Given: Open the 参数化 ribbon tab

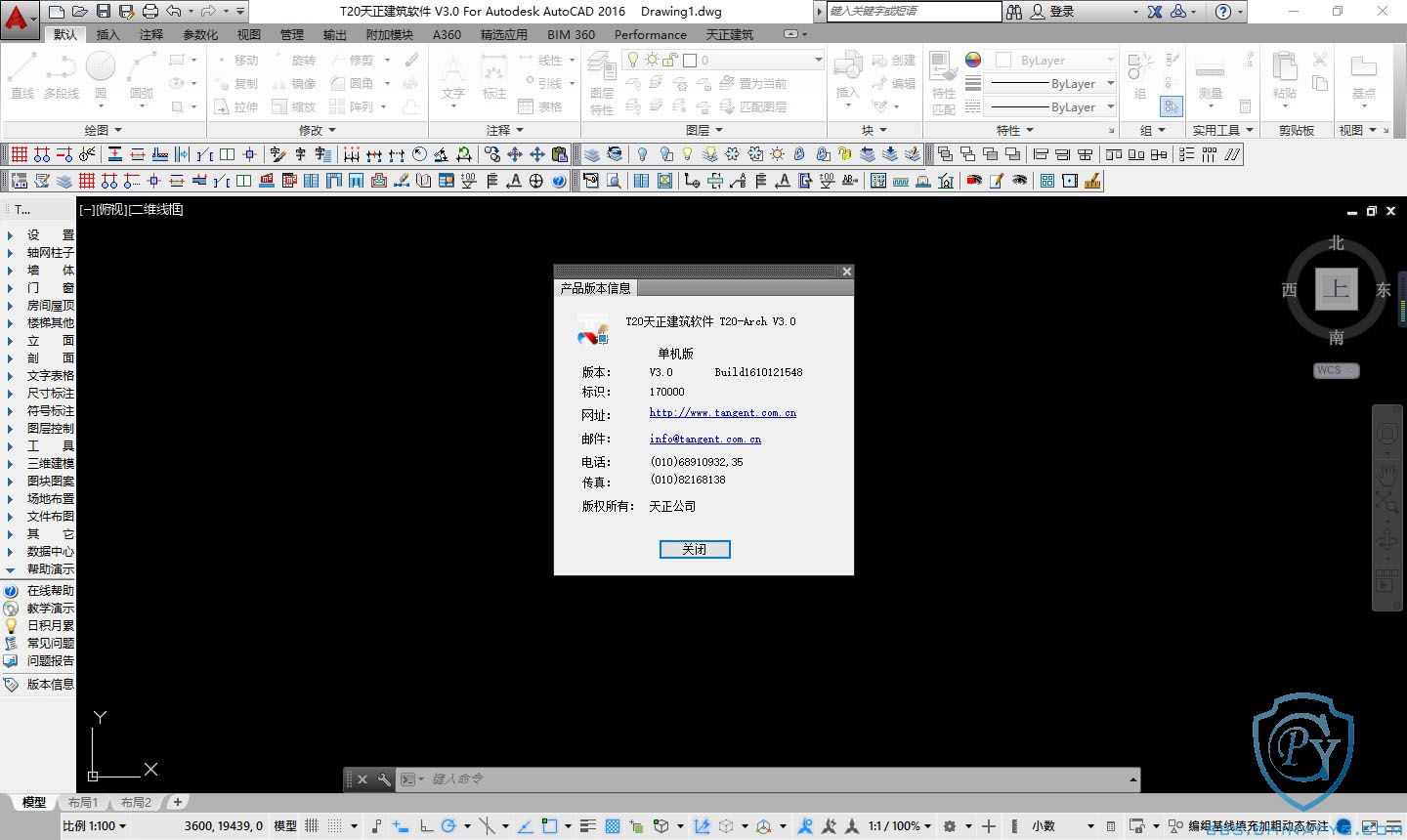Looking at the screenshot, I should pyautogui.click(x=200, y=34).
